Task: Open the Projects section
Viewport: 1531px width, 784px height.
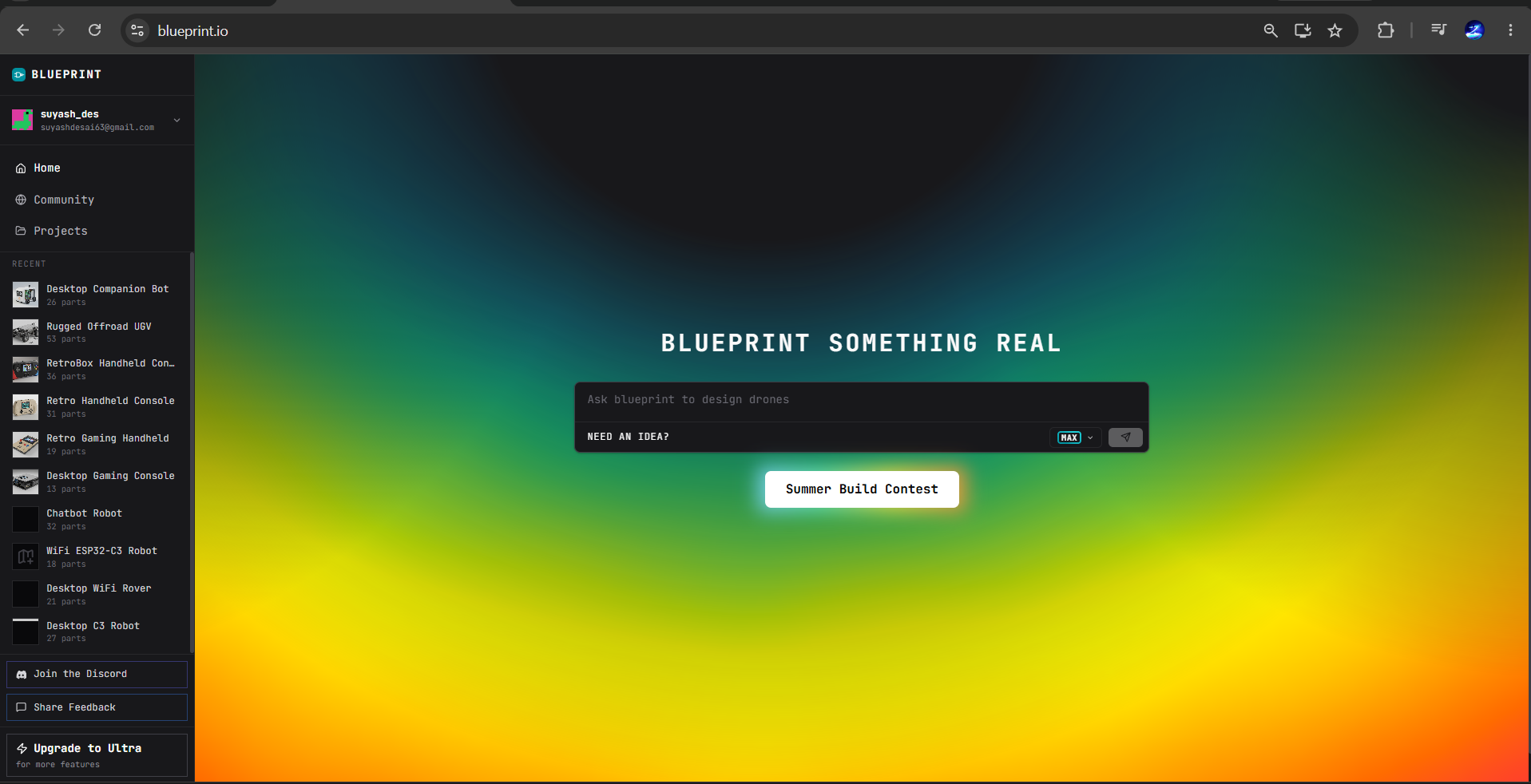Action: click(97, 231)
